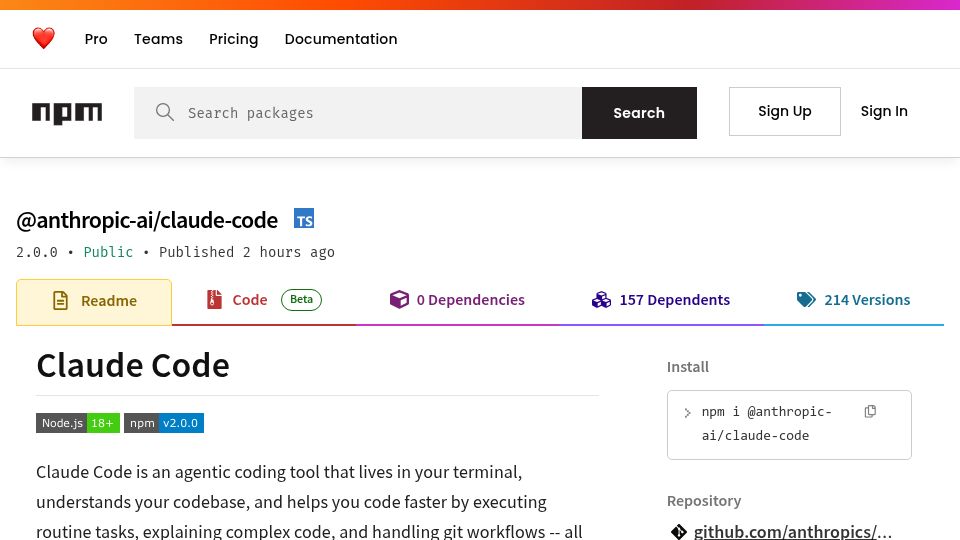
Task: Click the Node.js 18+ badge
Action: tap(78, 423)
